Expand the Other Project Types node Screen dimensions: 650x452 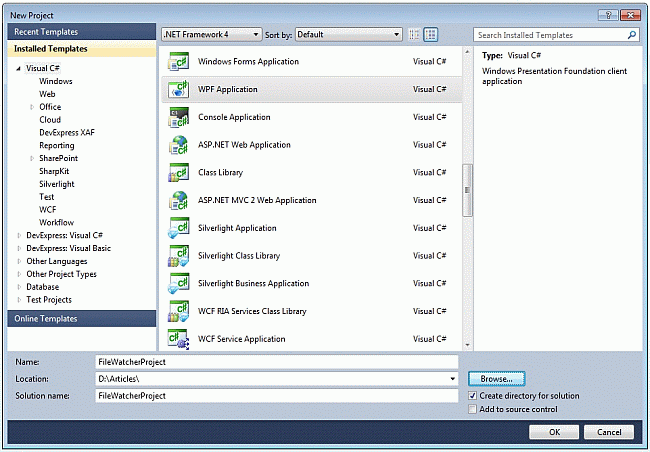19,274
